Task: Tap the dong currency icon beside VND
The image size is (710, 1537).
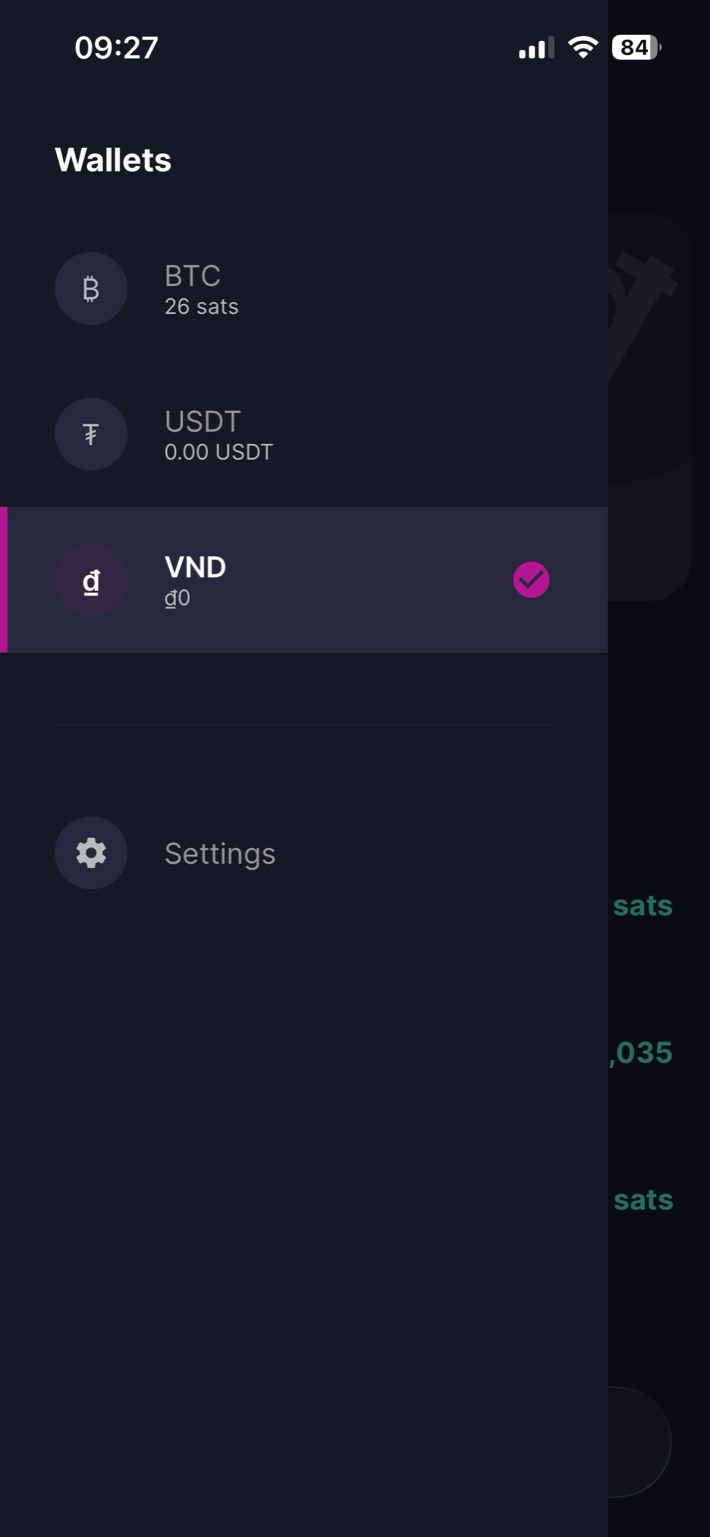Action: (x=91, y=580)
